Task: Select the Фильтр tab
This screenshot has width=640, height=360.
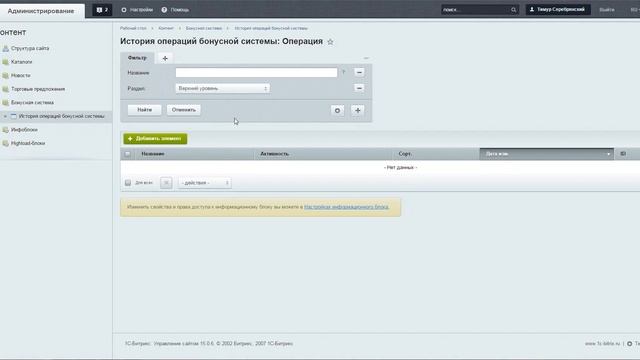Action: click(x=137, y=58)
